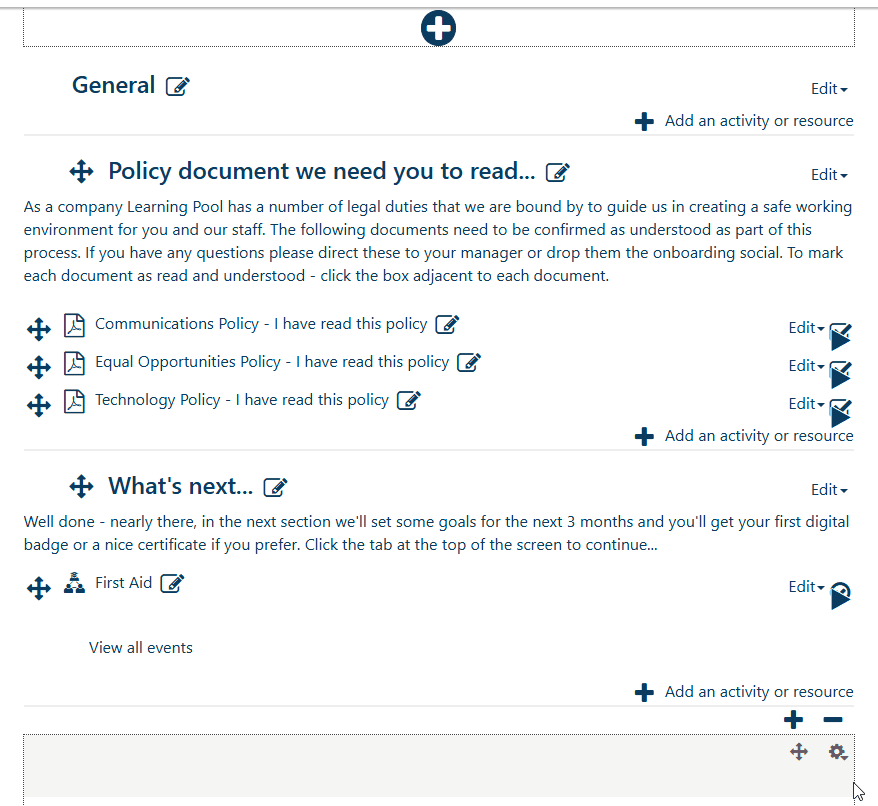
Task: Open the Edit dropdown for Equal Opportunities Policy
Action: (x=804, y=365)
